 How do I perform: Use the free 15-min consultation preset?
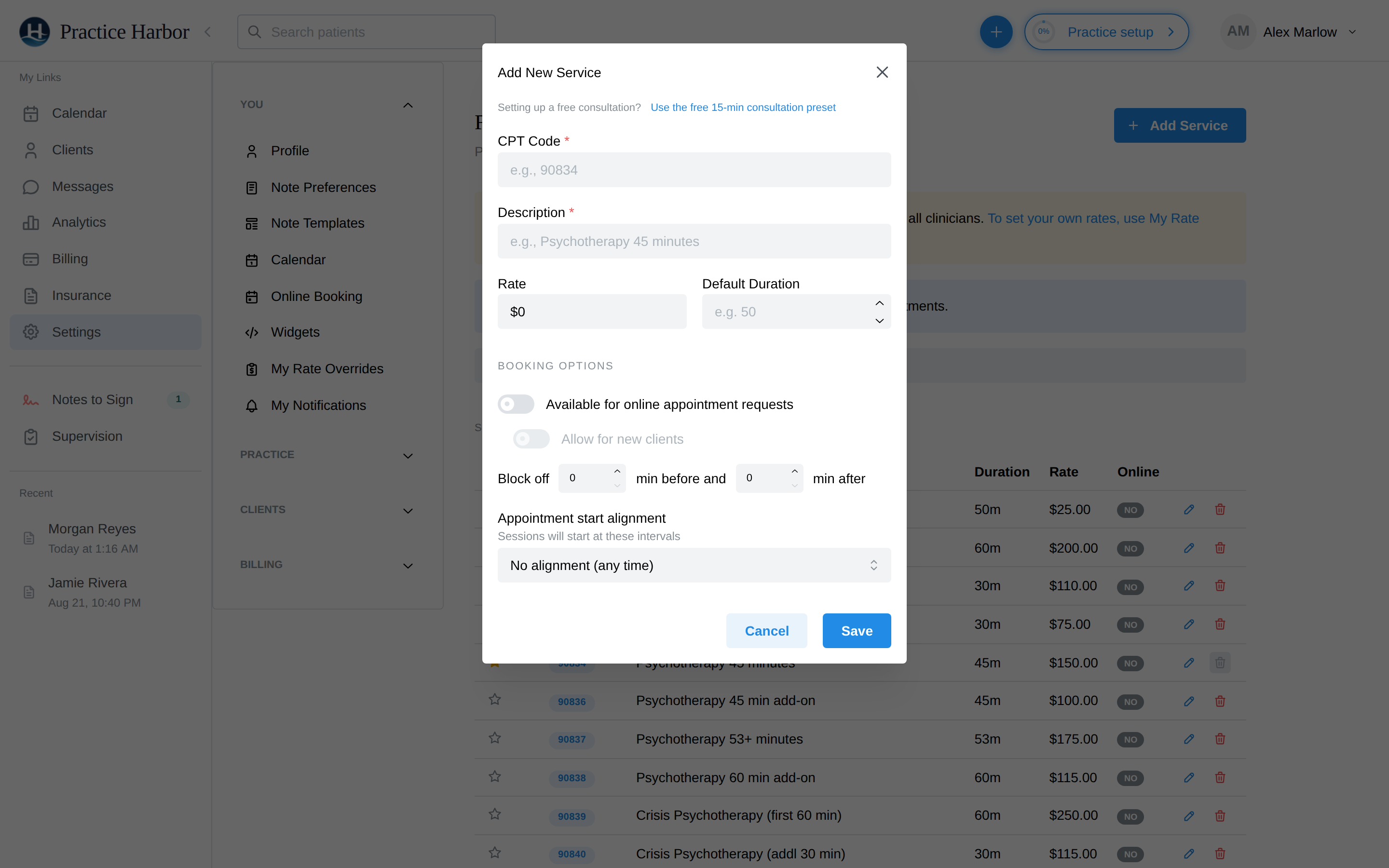click(743, 108)
